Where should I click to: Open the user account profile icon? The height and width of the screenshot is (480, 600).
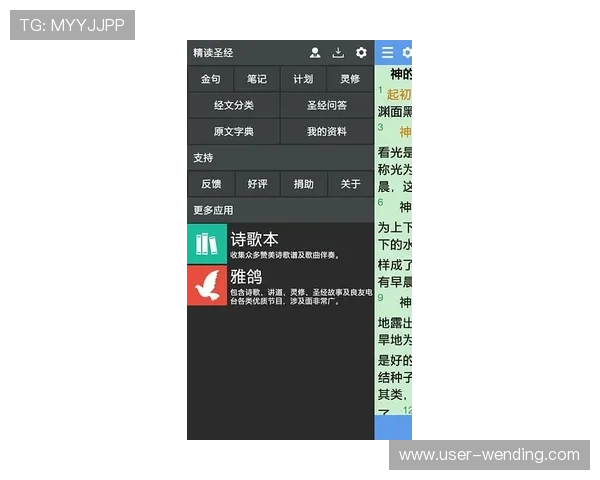(x=315, y=52)
